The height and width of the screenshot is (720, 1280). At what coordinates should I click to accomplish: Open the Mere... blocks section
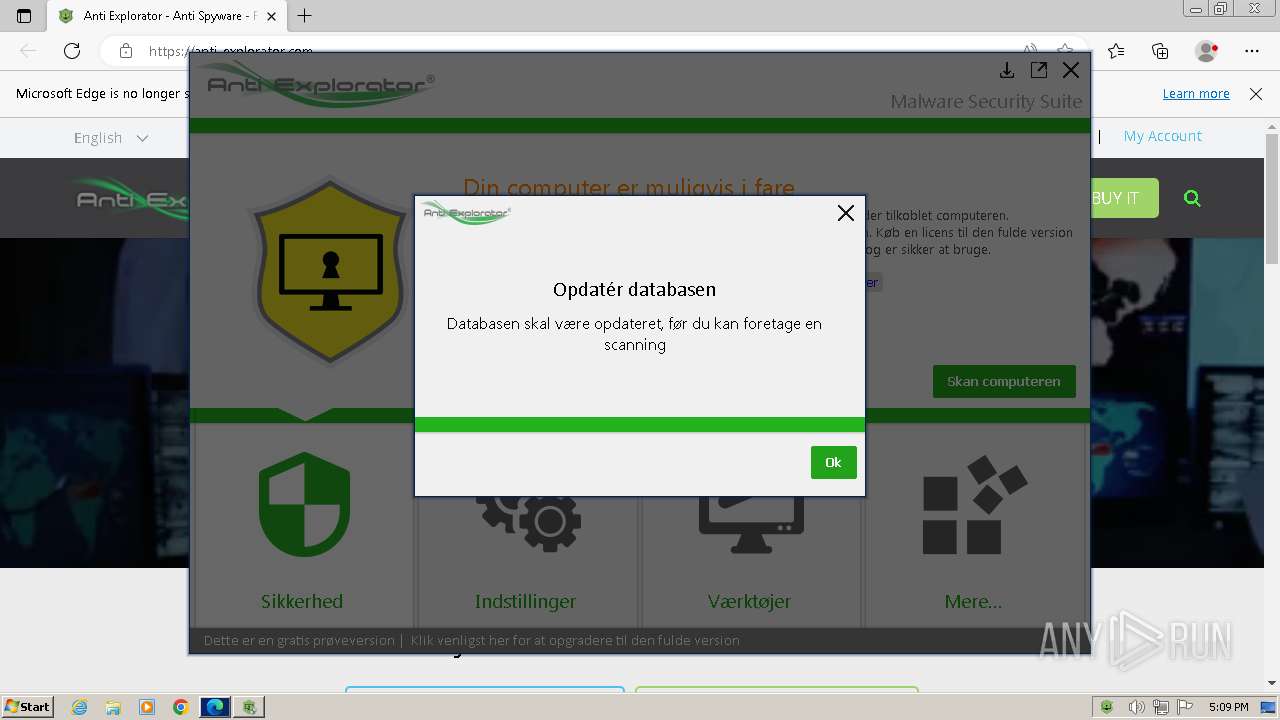(x=974, y=526)
